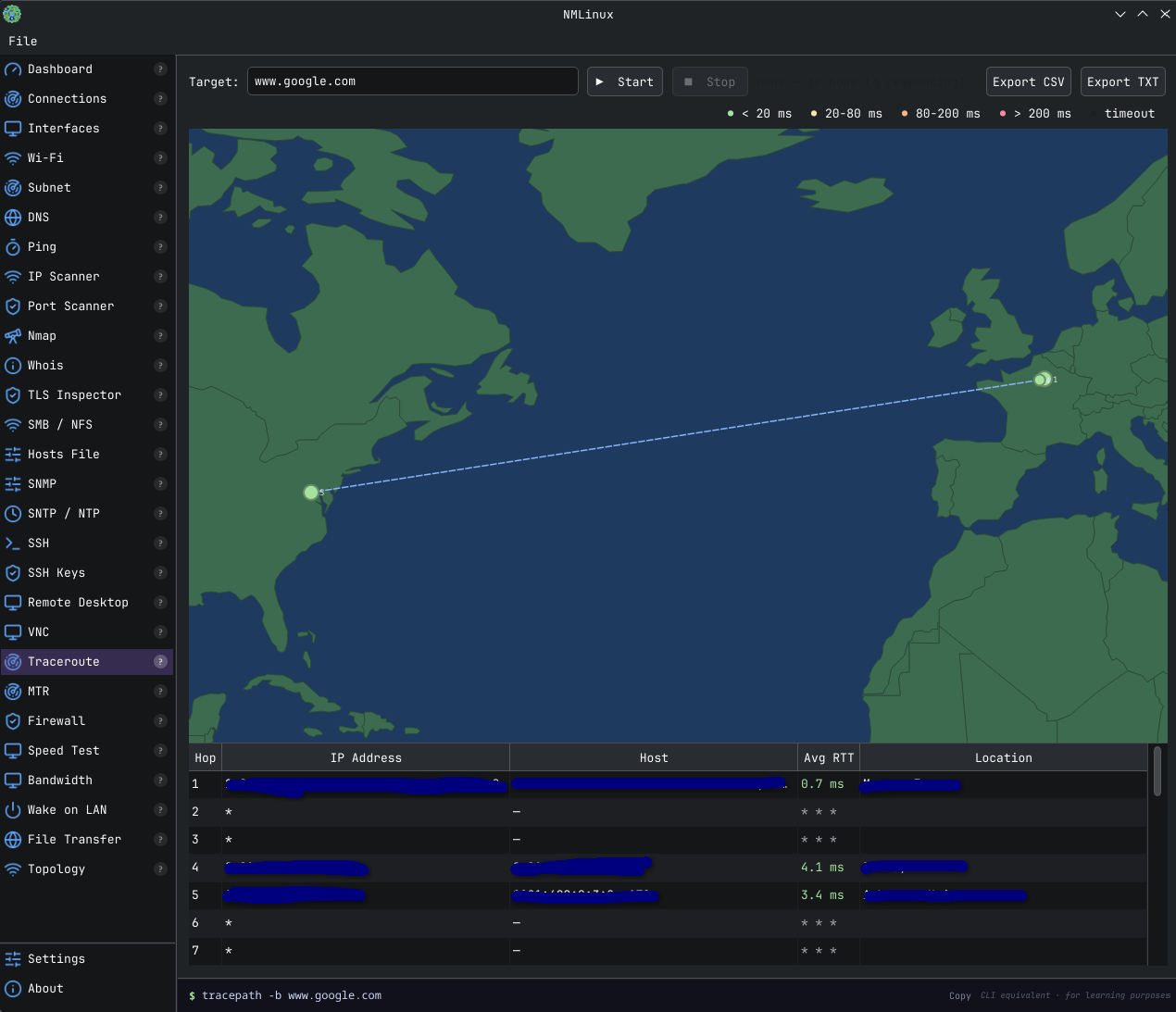This screenshot has height=1012, width=1176.
Task: Click the 'timeout' legend entry
Action: coord(1124,114)
